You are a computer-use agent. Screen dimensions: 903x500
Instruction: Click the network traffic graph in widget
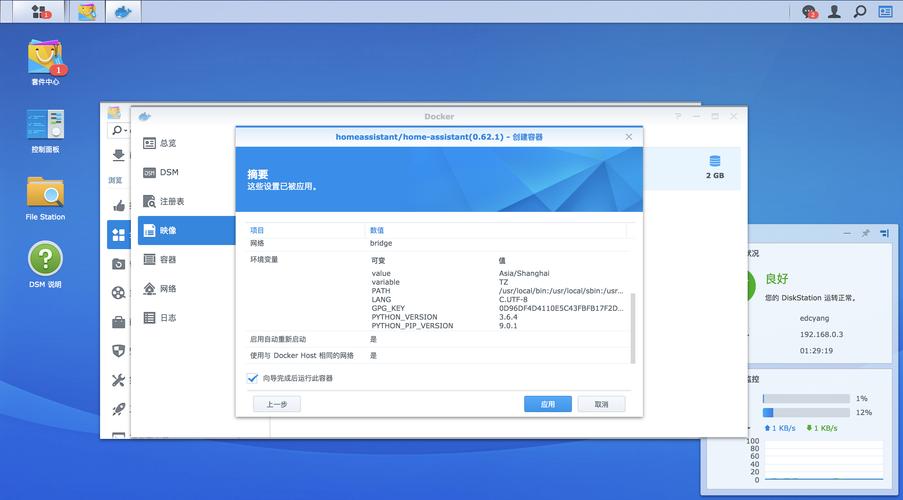coord(824,460)
